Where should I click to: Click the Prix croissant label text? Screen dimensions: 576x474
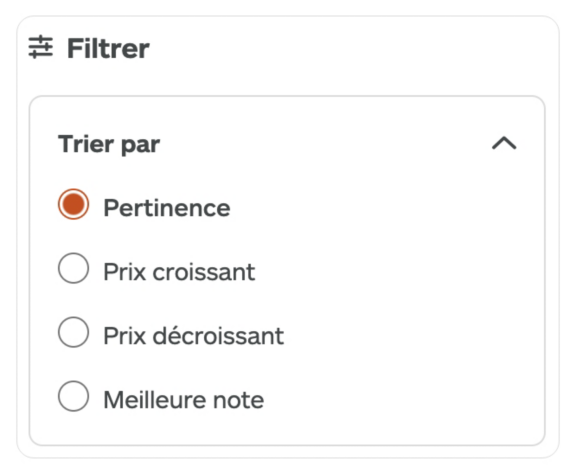179,272
